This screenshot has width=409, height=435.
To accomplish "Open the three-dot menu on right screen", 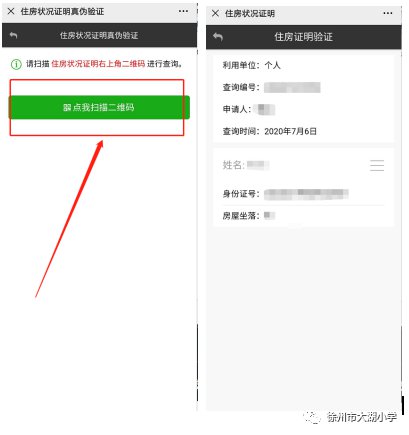I will [388, 13].
